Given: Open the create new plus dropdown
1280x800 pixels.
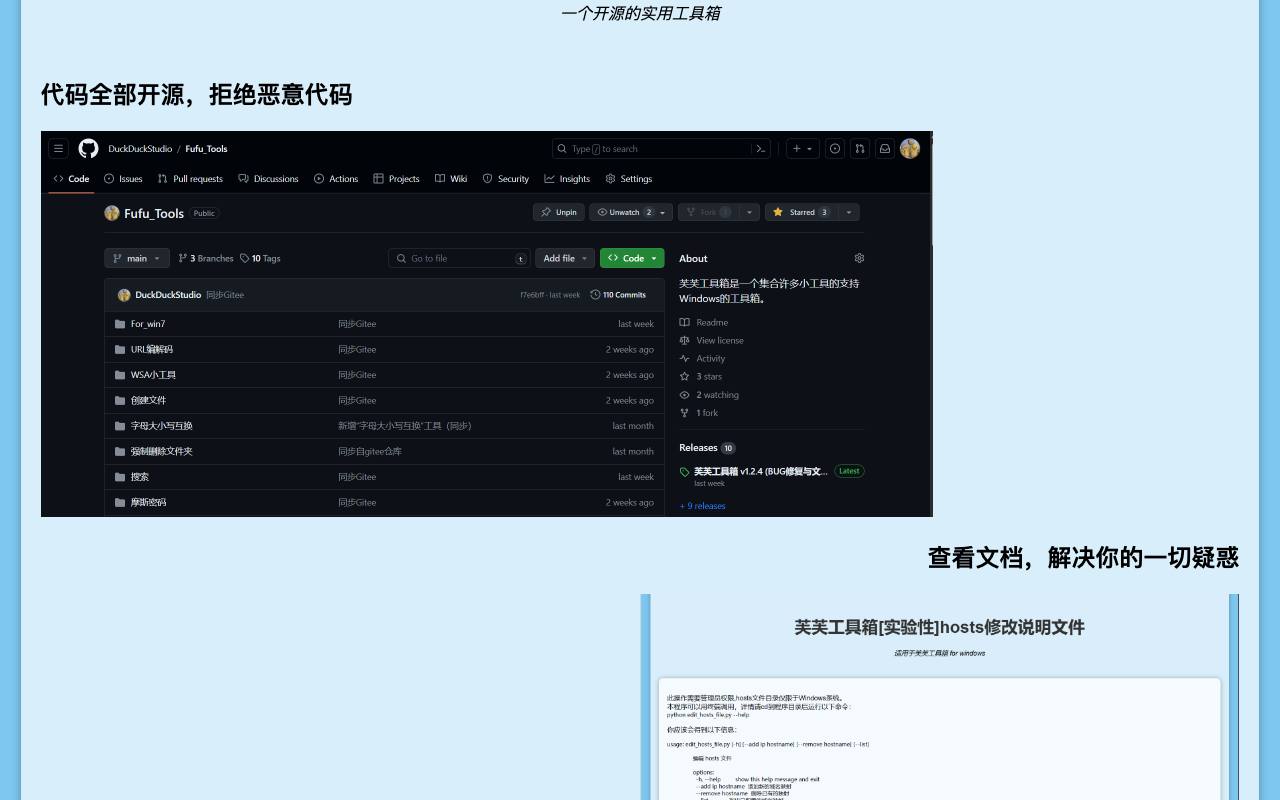Looking at the screenshot, I should point(803,149).
